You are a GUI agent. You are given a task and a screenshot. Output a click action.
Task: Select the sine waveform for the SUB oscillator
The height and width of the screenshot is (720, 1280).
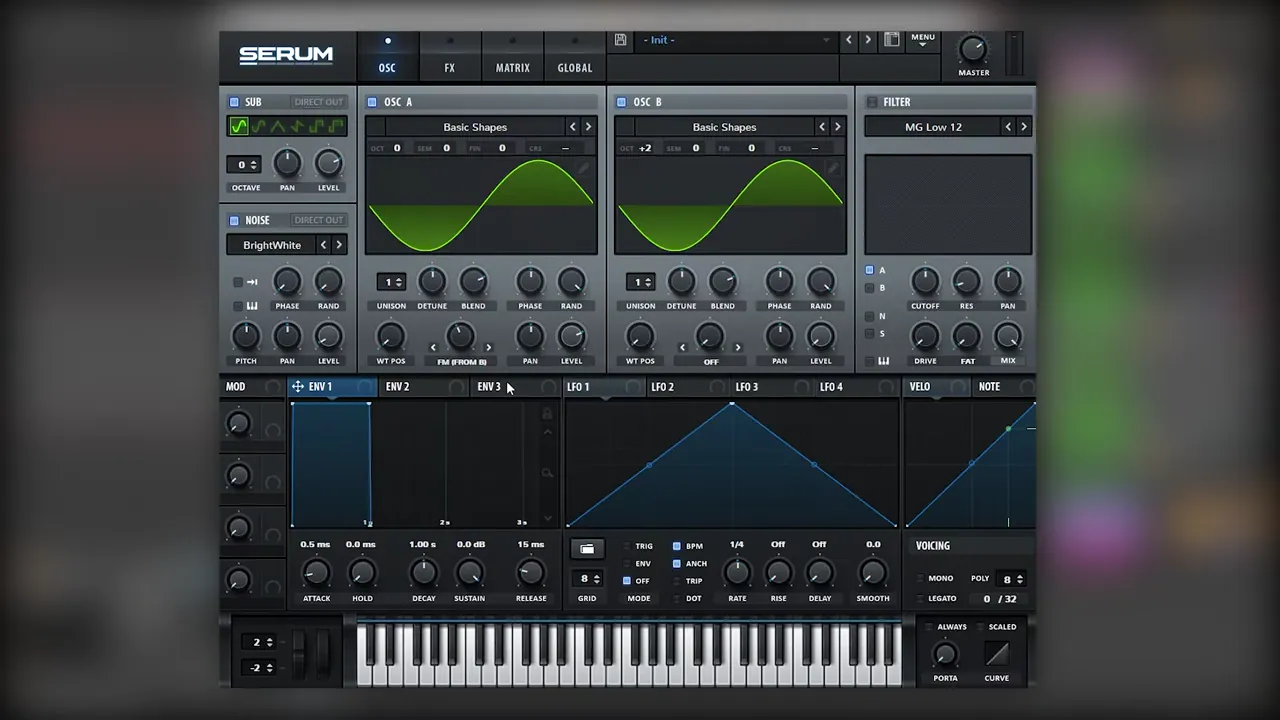(238, 126)
